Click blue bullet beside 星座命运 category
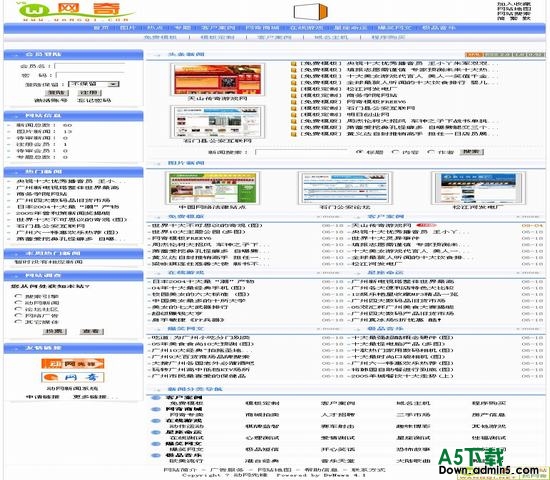The image size is (550, 480). click(156, 432)
